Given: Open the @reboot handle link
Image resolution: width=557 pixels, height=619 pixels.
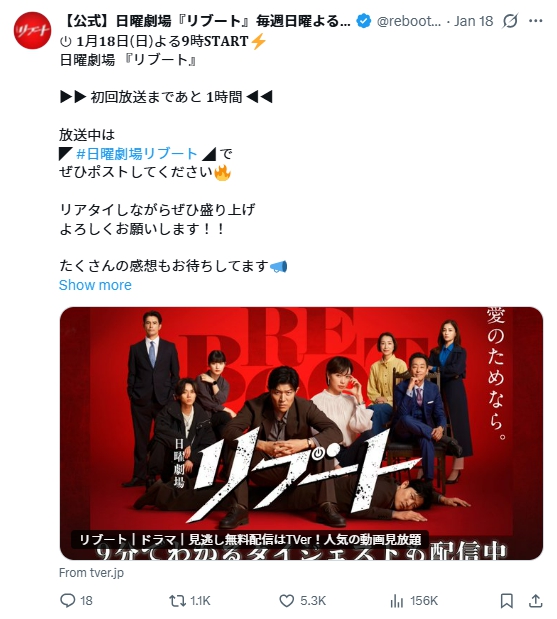Looking at the screenshot, I should click(409, 21).
